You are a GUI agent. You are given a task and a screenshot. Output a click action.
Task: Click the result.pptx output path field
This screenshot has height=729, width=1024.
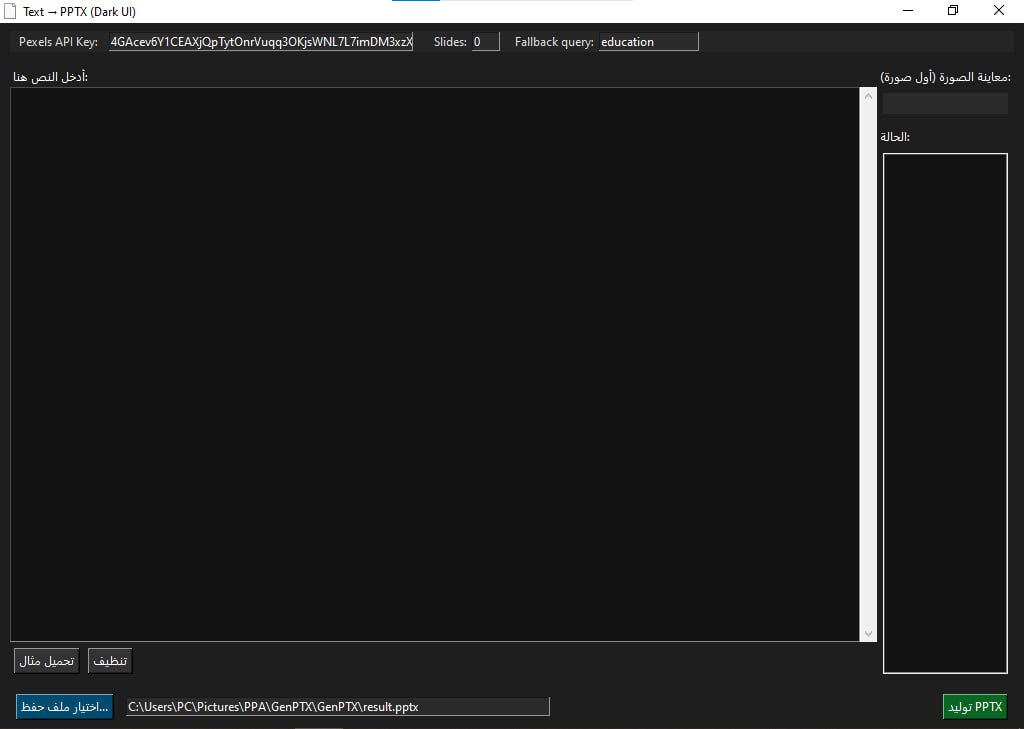pos(338,707)
